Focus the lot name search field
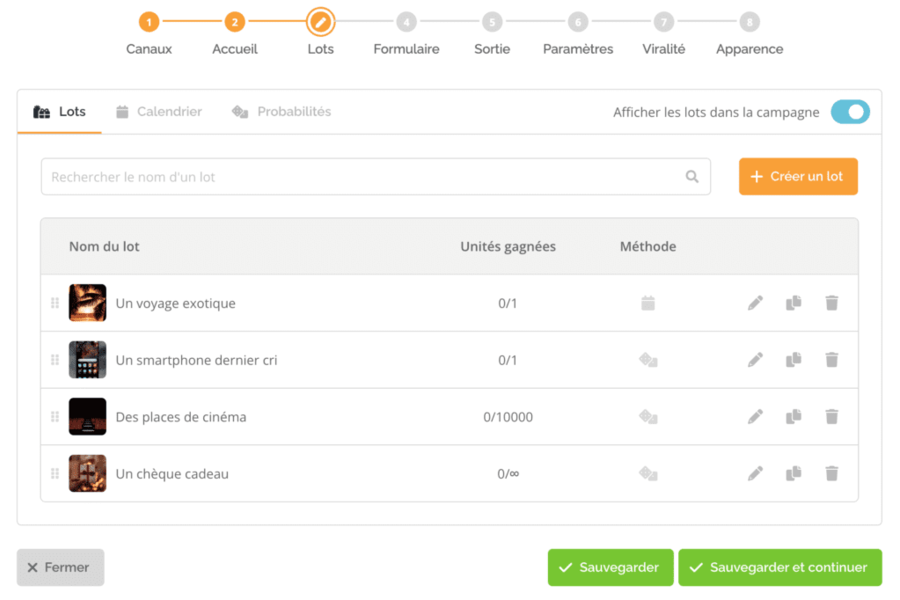 (375, 176)
